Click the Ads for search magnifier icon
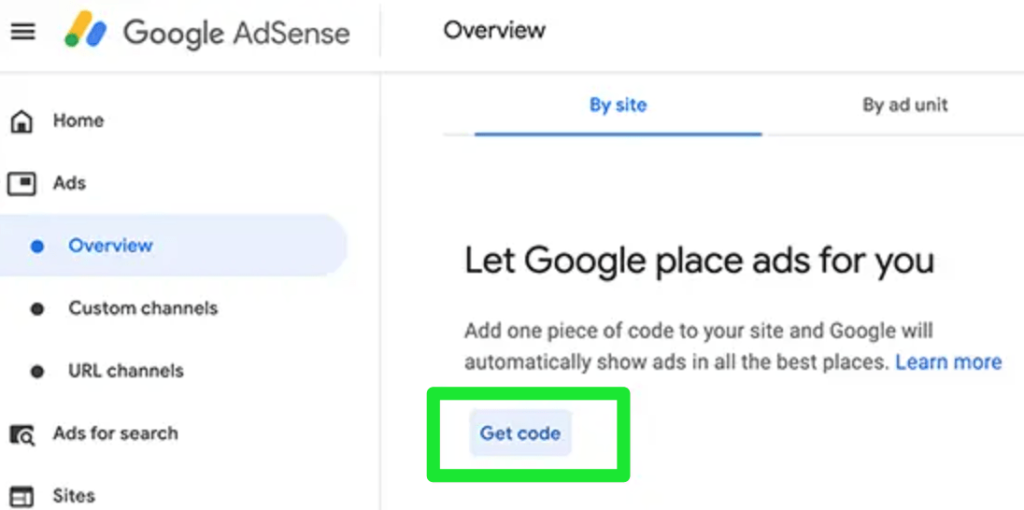1024x510 pixels. (x=22, y=434)
